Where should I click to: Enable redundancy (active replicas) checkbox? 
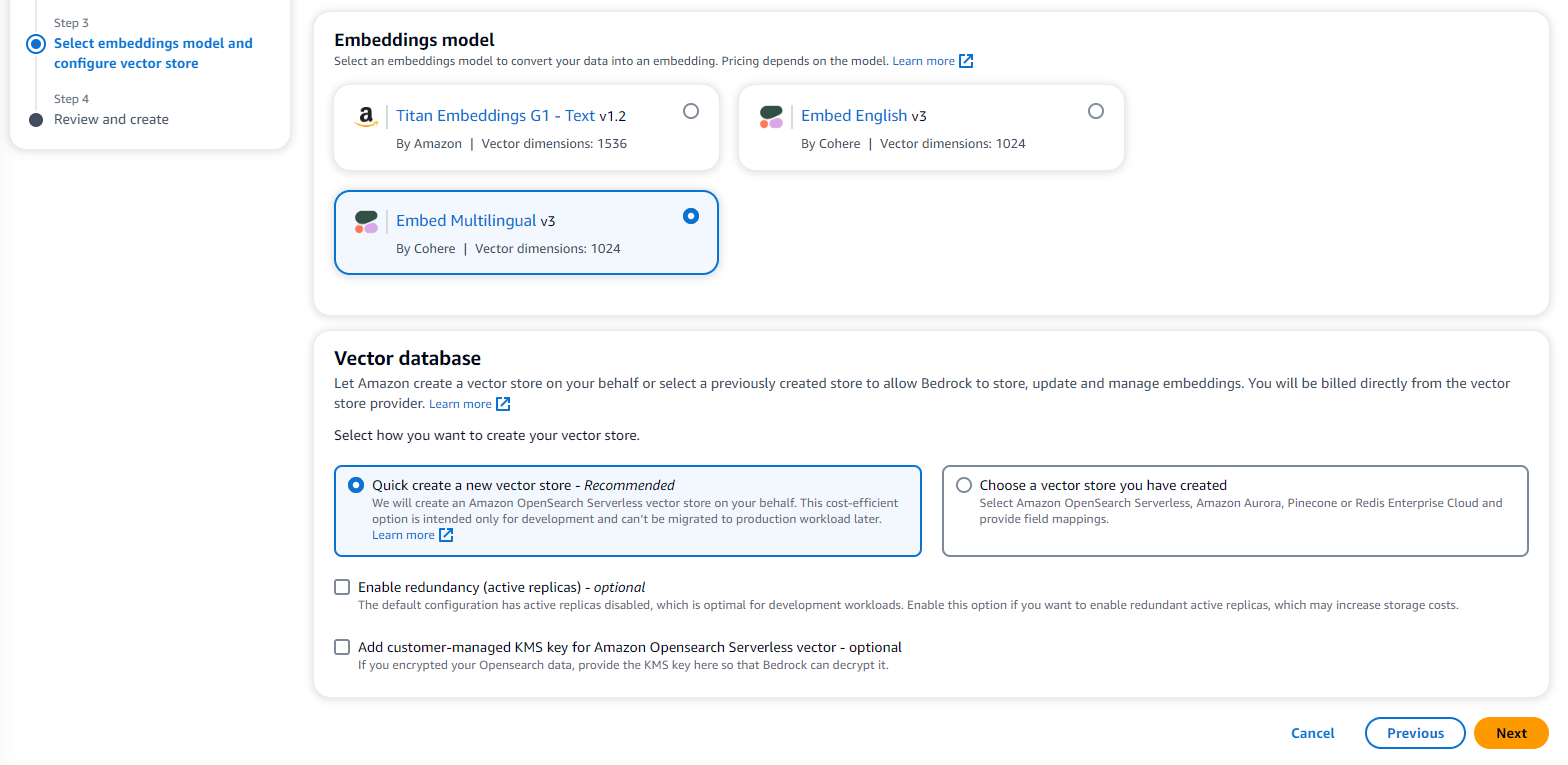pos(342,587)
